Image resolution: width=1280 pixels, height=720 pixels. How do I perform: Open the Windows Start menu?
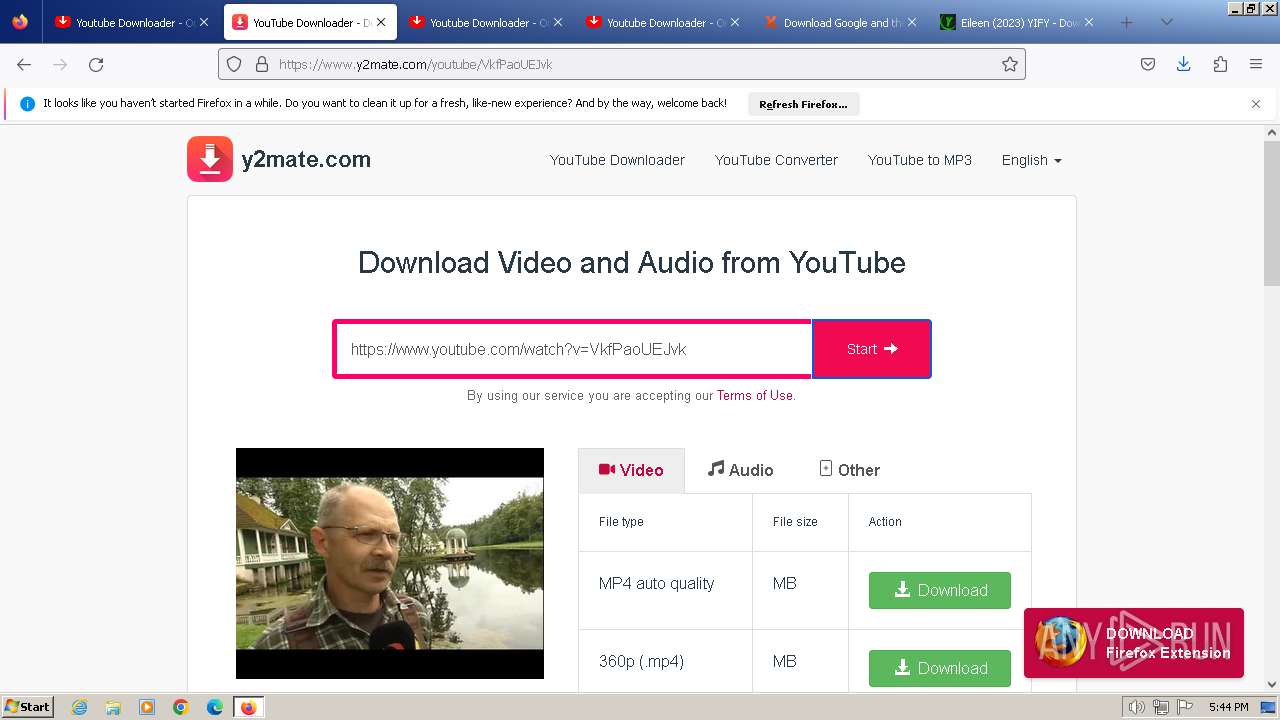pyautogui.click(x=28, y=707)
